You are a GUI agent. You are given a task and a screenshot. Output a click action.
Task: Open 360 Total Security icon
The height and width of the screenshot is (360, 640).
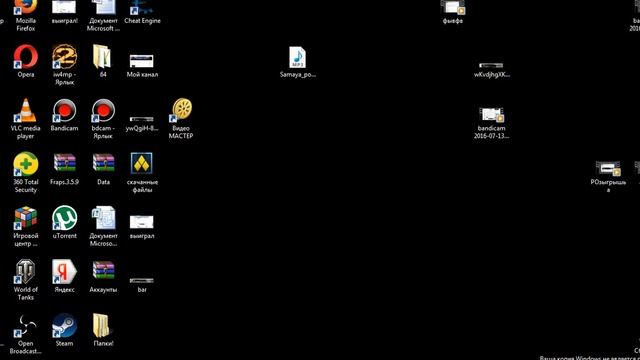coord(26,172)
